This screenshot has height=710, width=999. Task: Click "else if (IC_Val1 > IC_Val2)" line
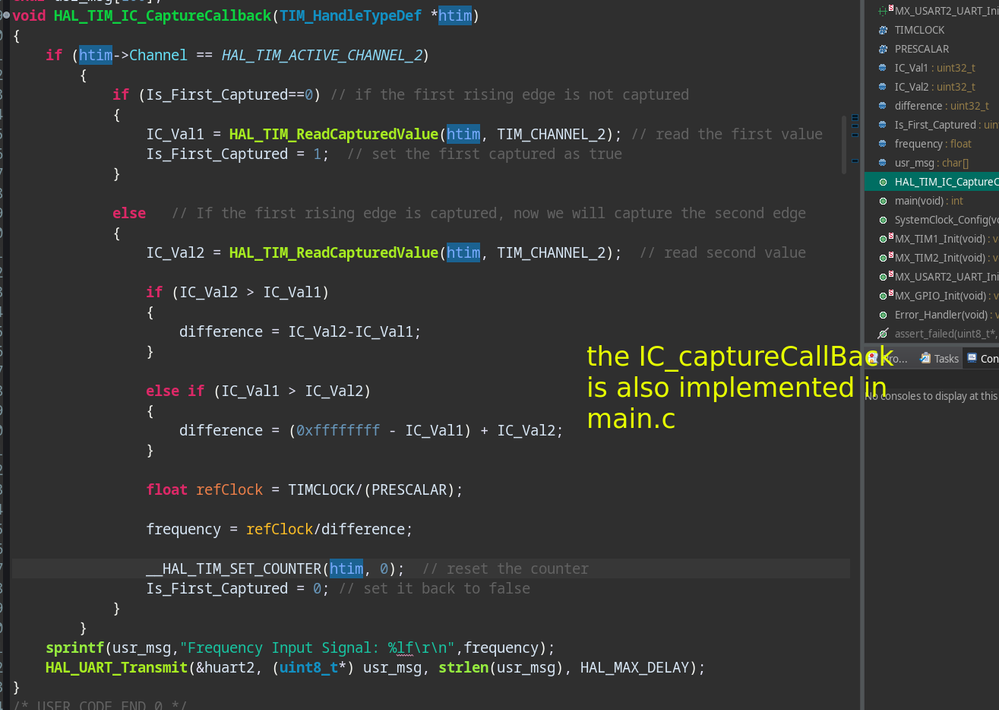pyautogui.click(x=258, y=391)
